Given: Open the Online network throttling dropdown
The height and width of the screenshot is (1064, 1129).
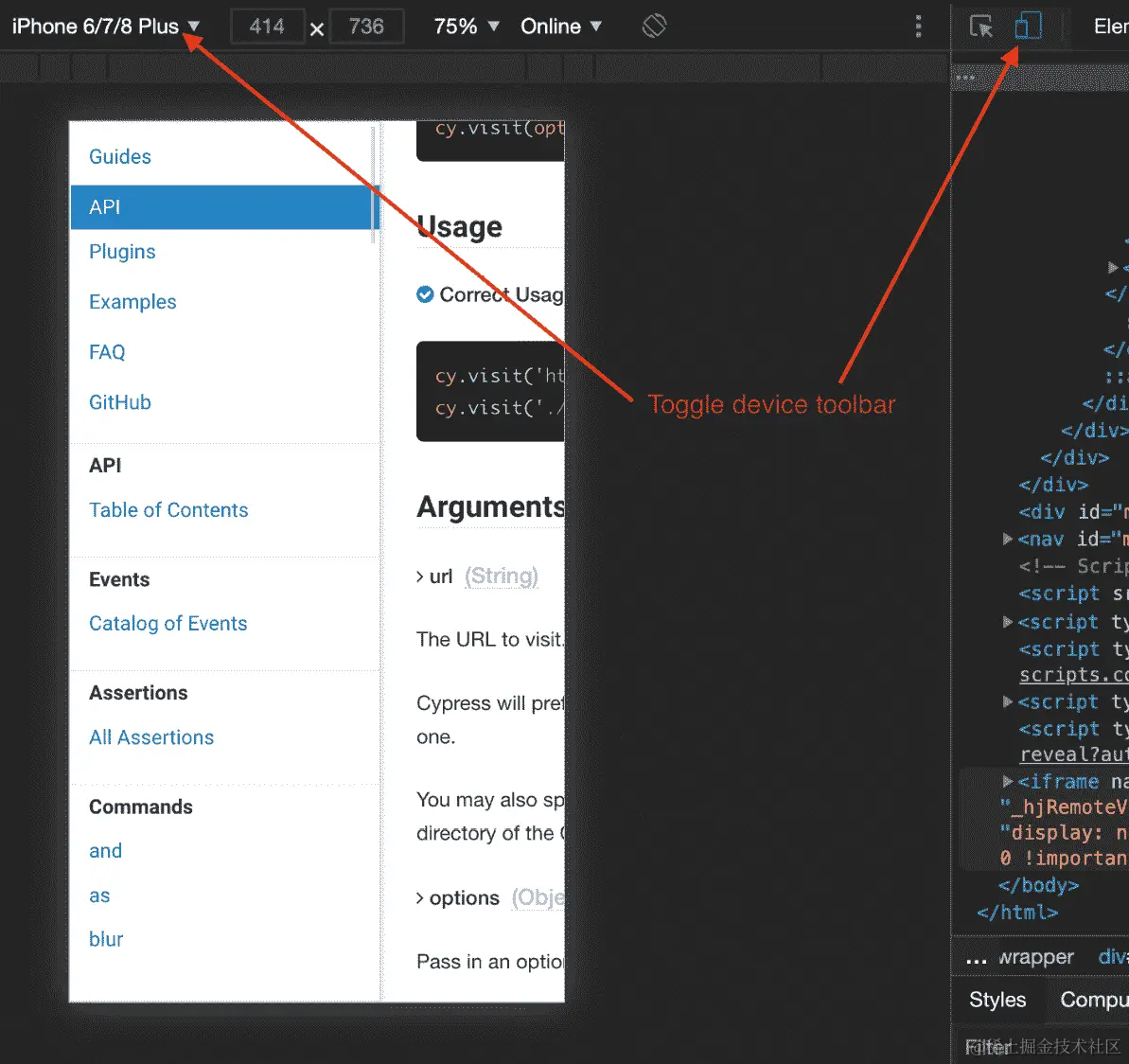Looking at the screenshot, I should tap(561, 27).
